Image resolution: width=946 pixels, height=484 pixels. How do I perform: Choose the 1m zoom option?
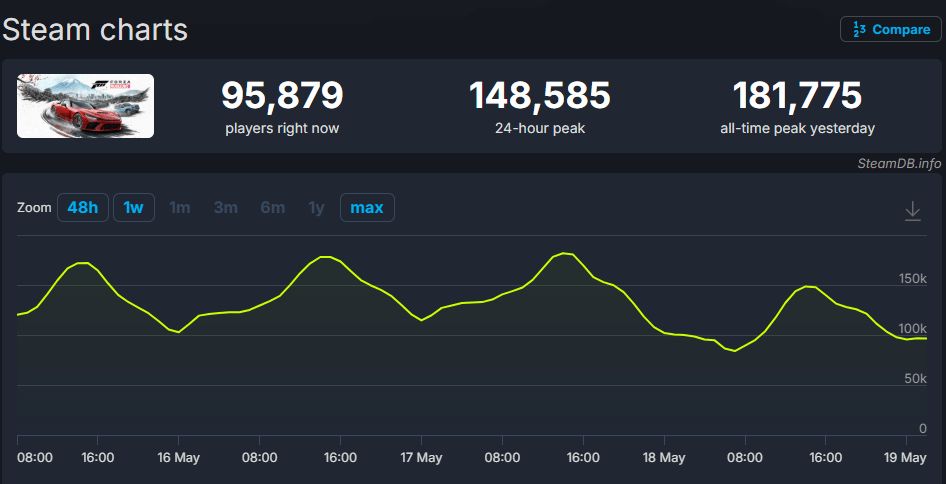click(x=180, y=208)
